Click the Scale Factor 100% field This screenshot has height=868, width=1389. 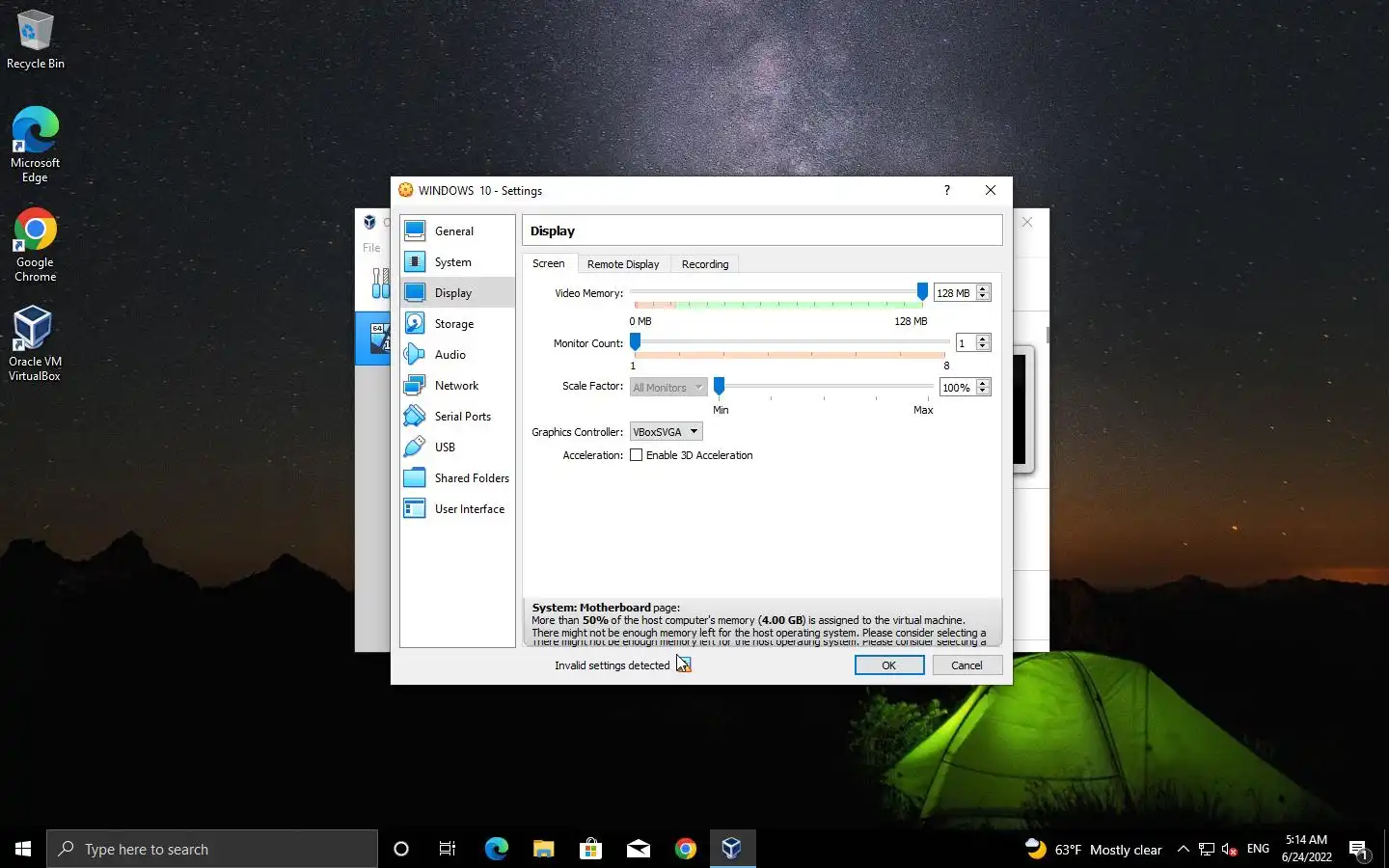(957, 388)
